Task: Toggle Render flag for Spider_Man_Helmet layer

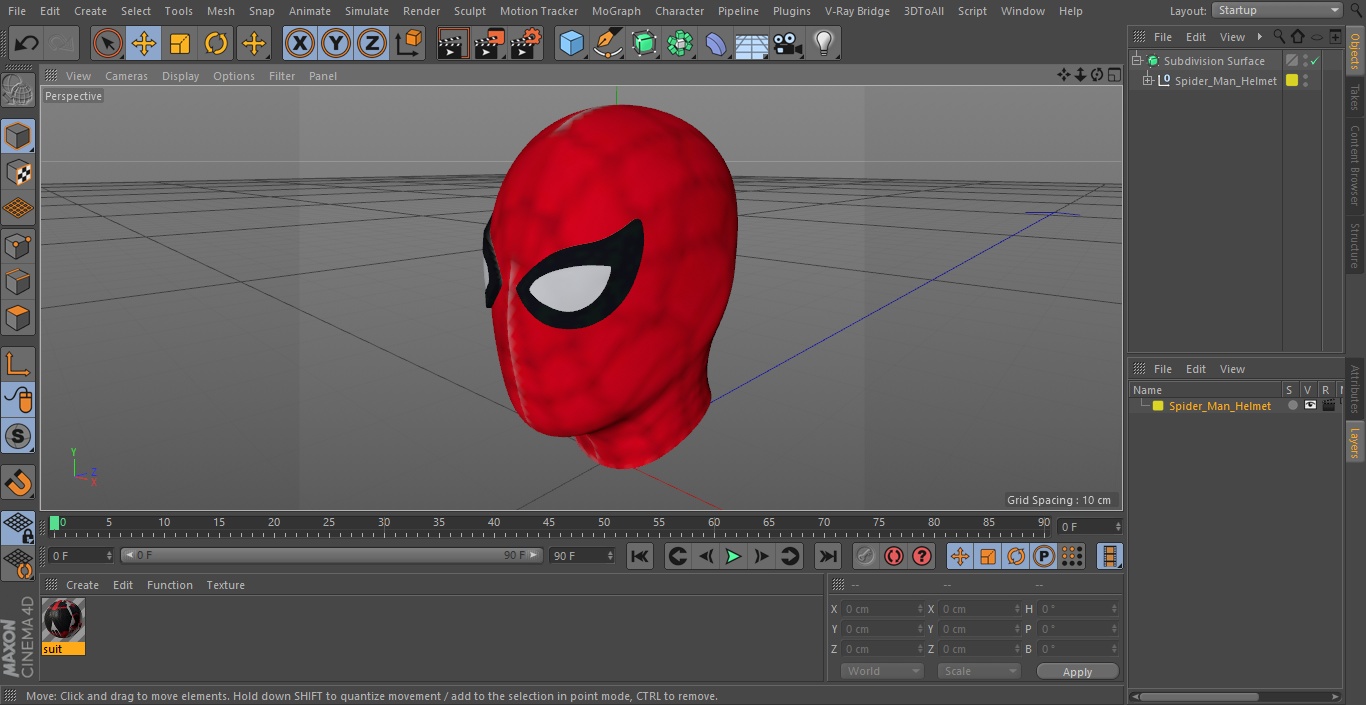Action: point(1328,406)
